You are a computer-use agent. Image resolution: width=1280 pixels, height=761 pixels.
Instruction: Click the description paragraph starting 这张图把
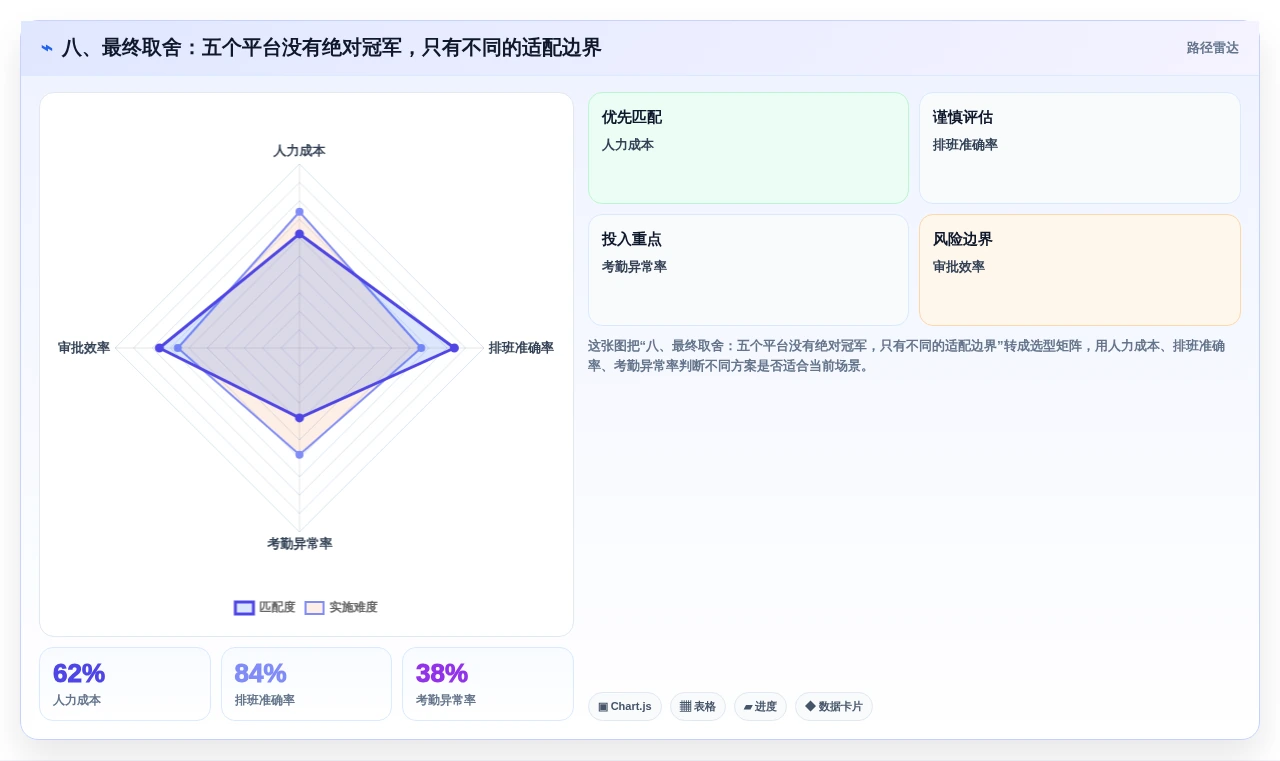[906, 356]
